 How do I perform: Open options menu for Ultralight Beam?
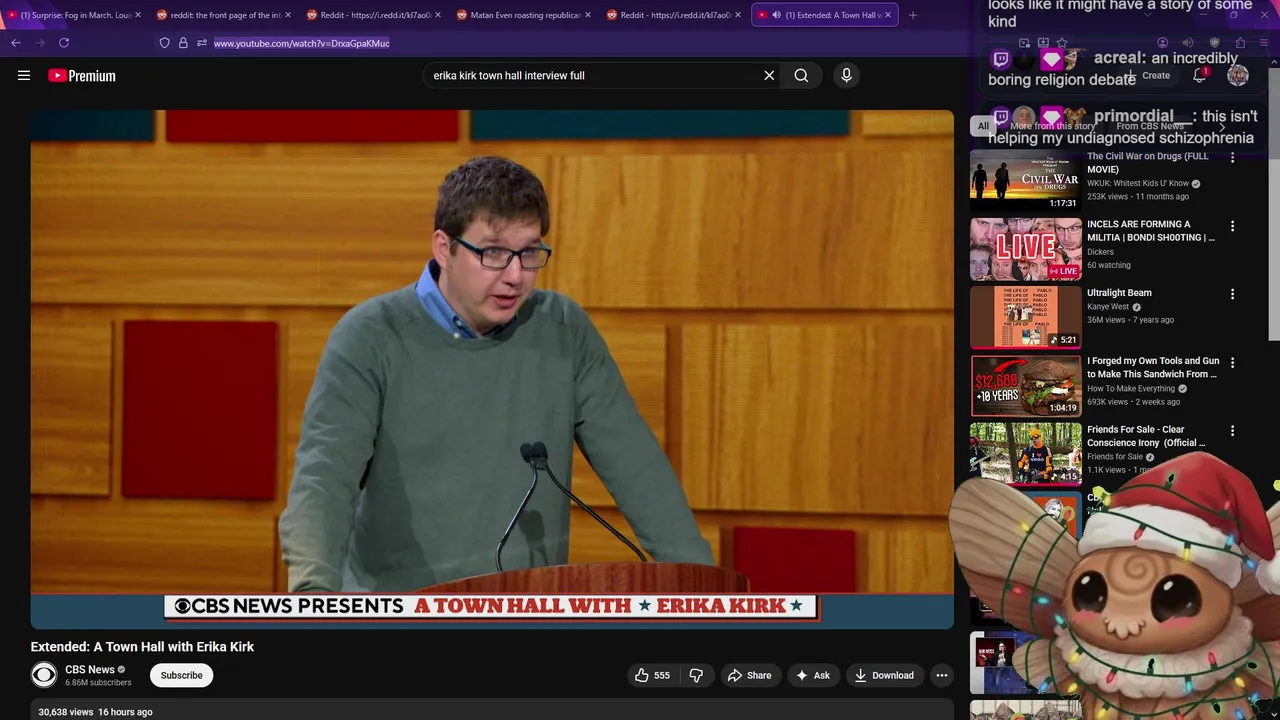pos(1232,294)
